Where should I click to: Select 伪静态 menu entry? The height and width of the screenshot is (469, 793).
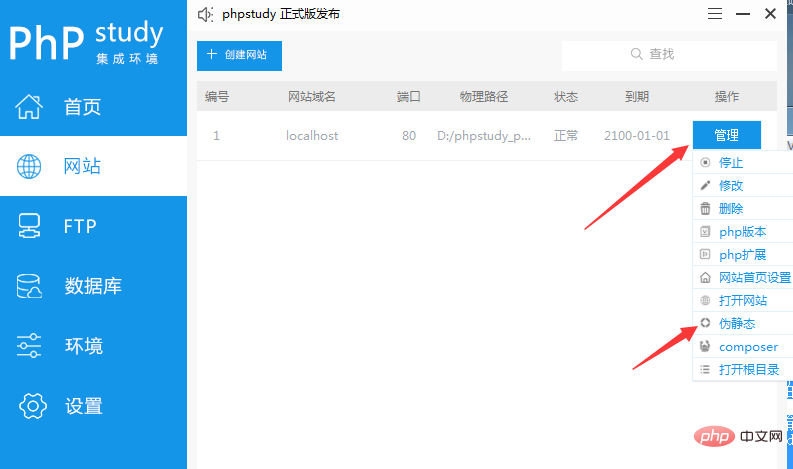[x=743, y=323]
